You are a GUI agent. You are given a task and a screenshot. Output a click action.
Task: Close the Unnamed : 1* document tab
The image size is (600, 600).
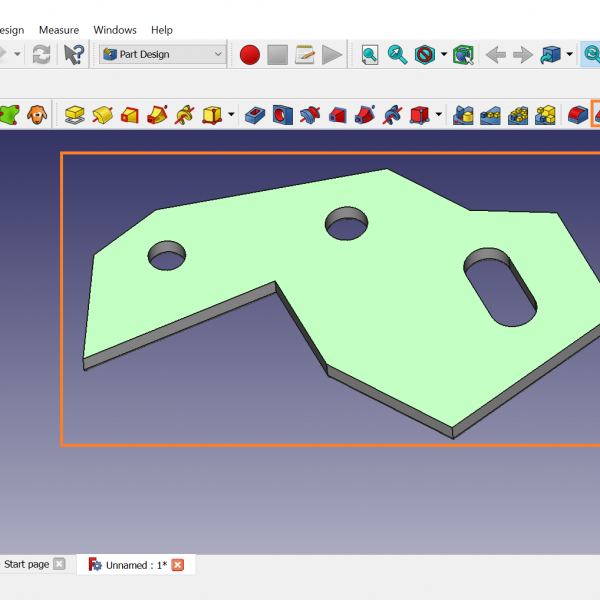click(178, 565)
